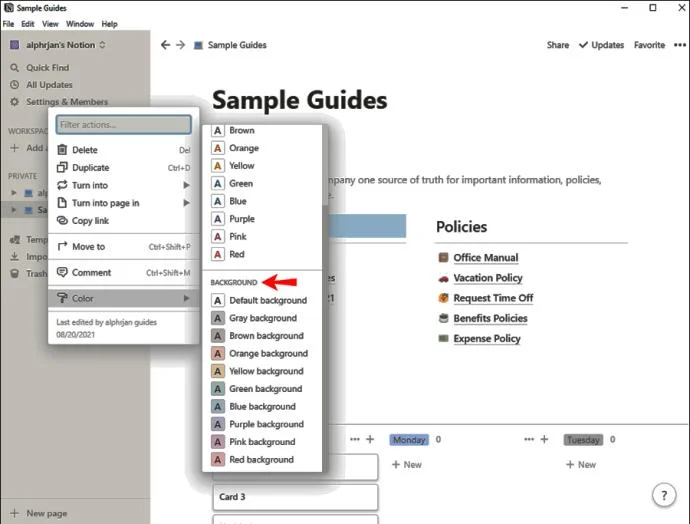Click the Delete trash icon in context menu
Viewport: 690px width, 524px height.
62,150
